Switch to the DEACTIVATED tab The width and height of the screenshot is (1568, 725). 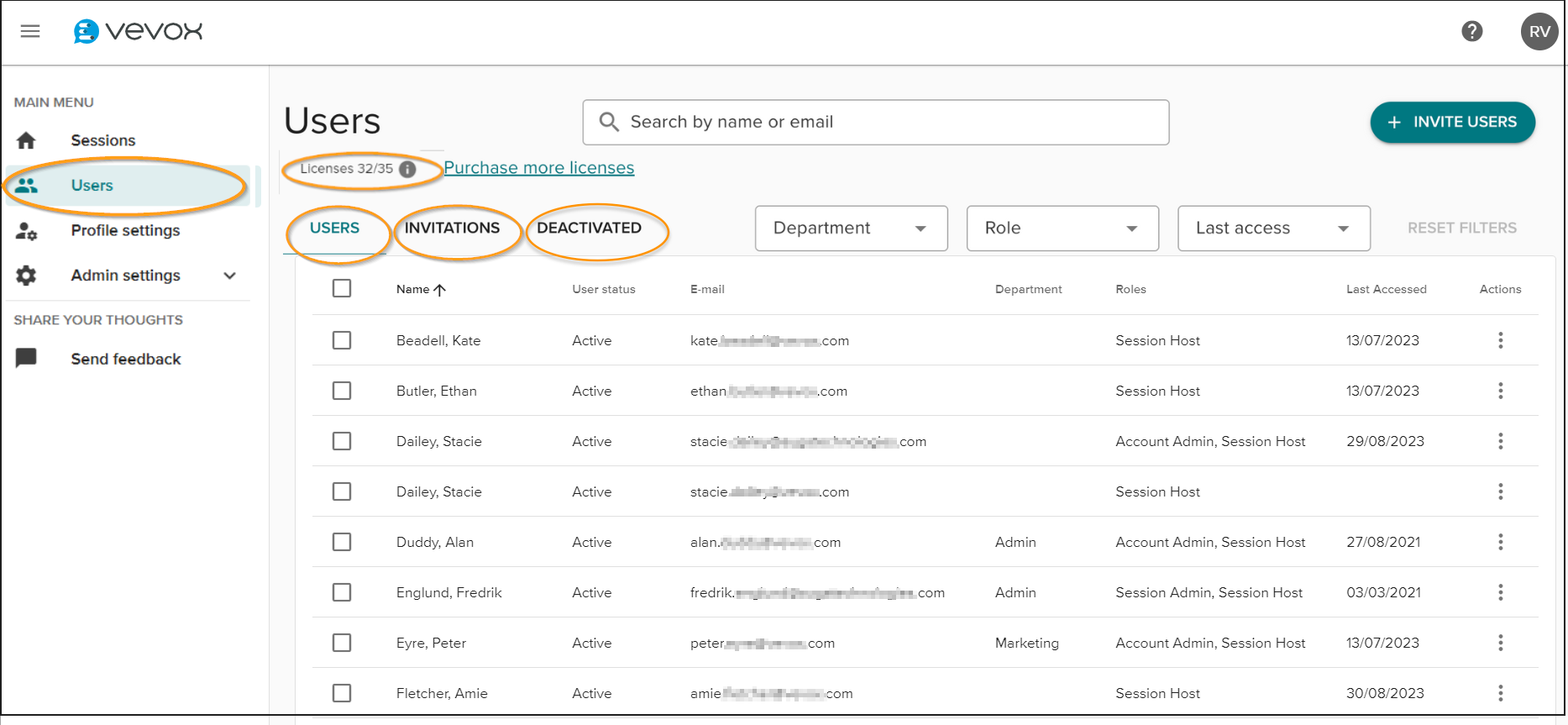coord(589,229)
